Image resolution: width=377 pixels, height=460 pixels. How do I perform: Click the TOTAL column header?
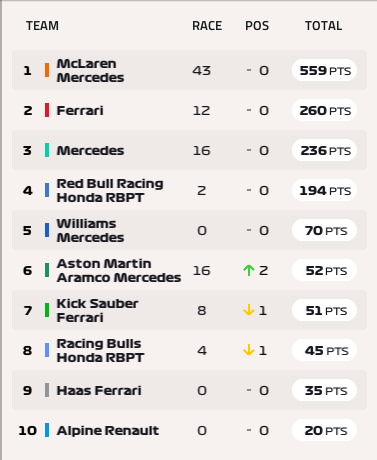[324, 26]
